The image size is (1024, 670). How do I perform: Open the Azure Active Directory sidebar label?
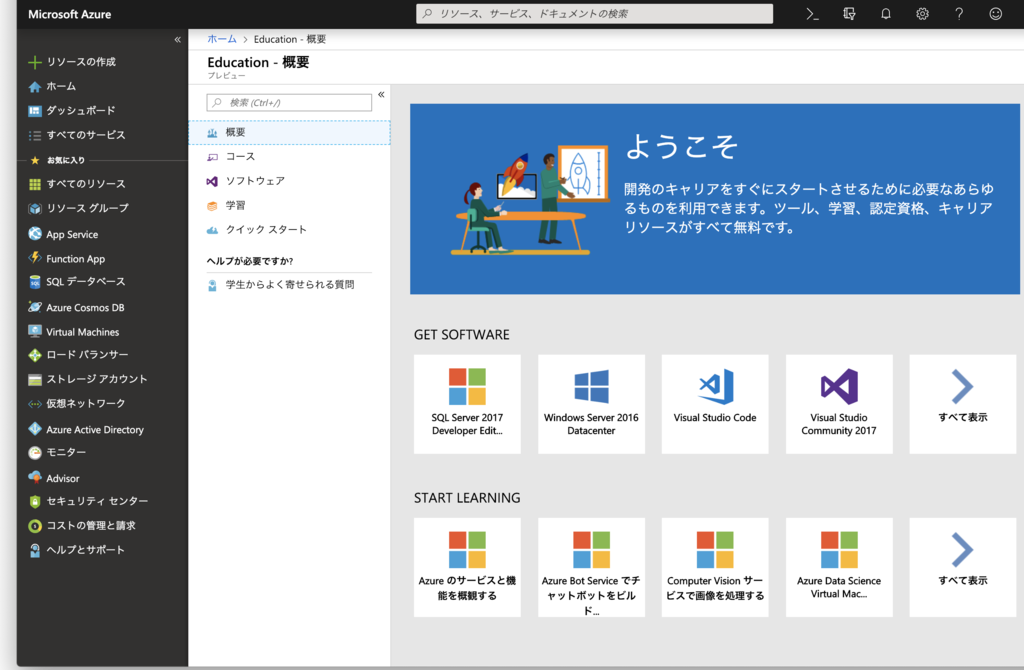[x=95, y=430]
